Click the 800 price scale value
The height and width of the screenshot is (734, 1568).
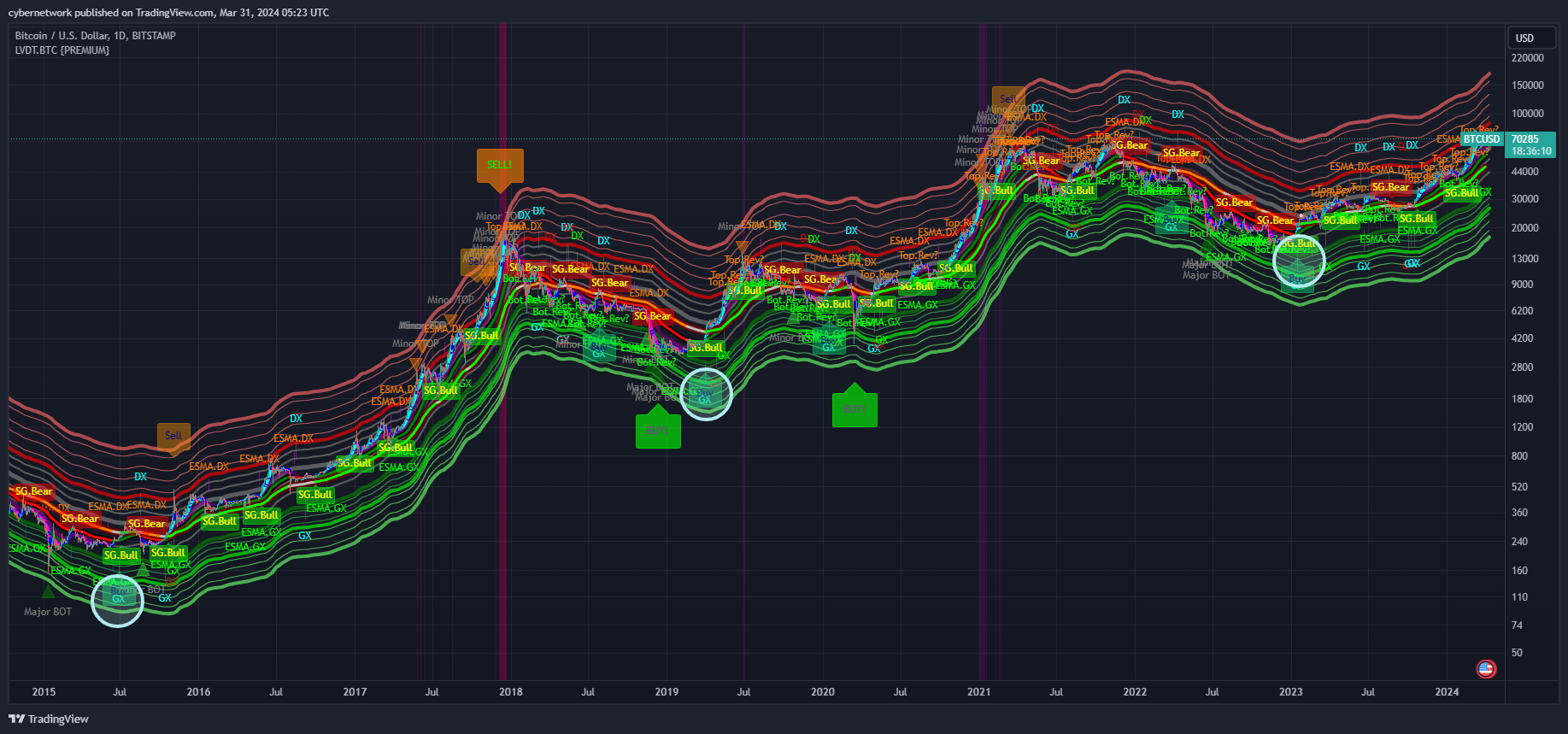tap(1519, 456)
